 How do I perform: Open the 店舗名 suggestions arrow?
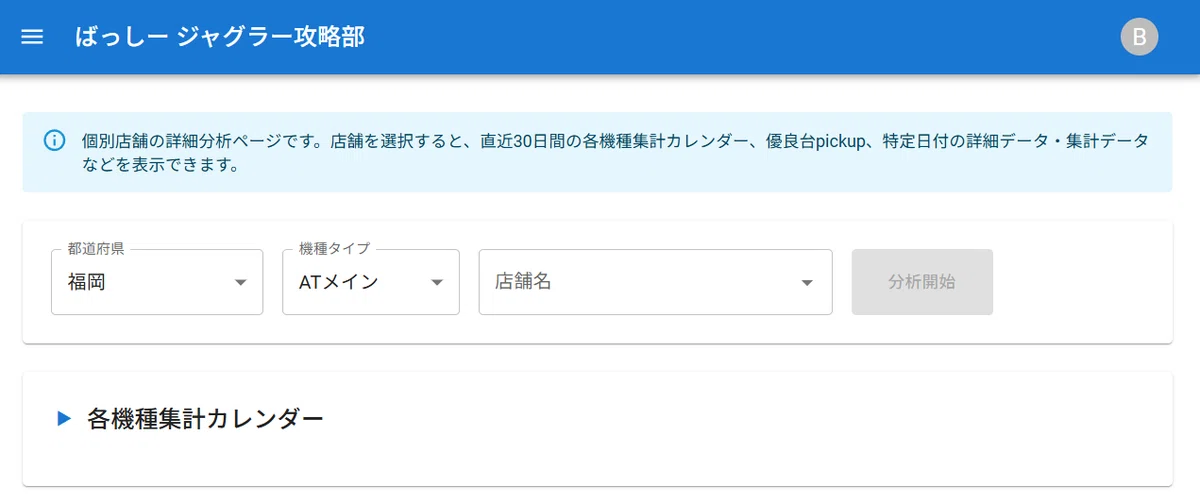[x=807, y=282]
